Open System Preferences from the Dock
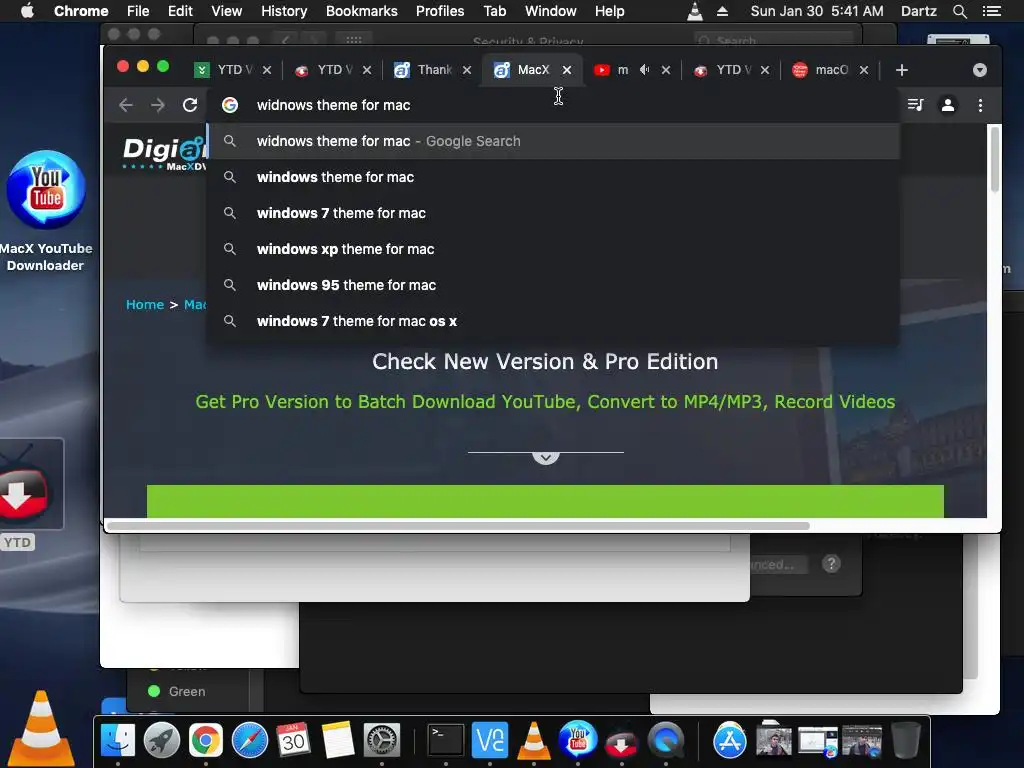The image size is (1024, 768). pyautogui.click(x=381, y=741)
